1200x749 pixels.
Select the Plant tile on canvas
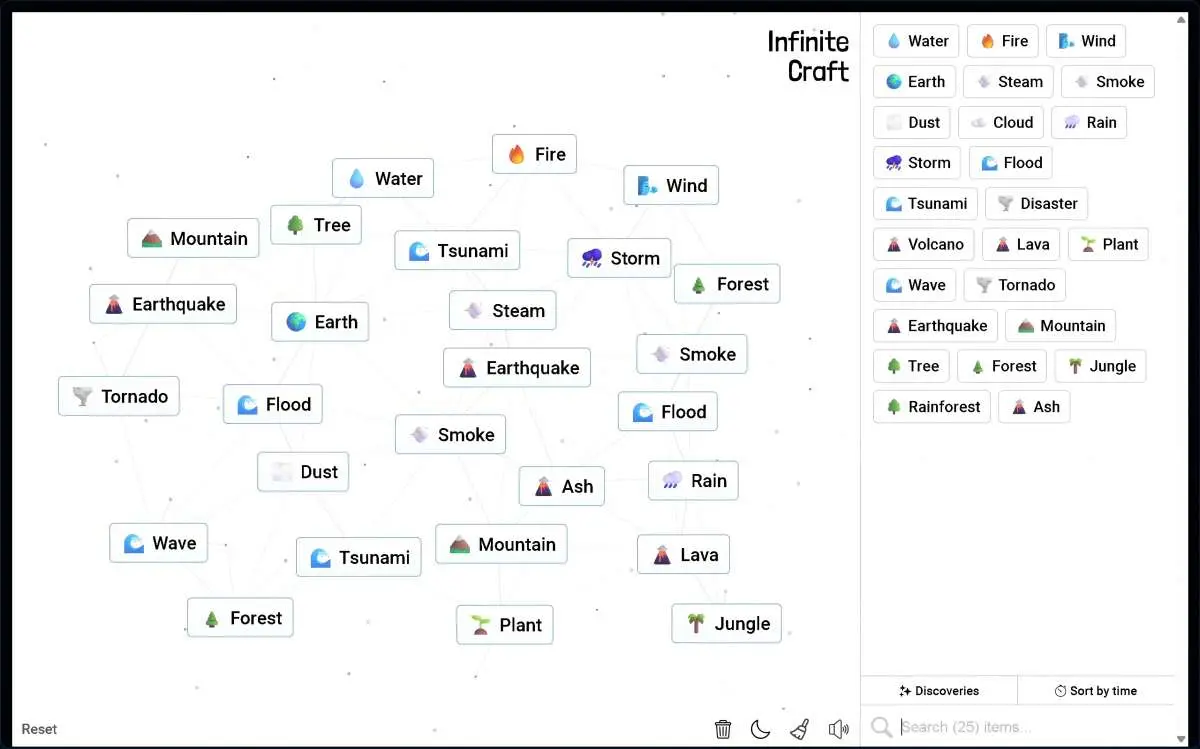[505, 625]
